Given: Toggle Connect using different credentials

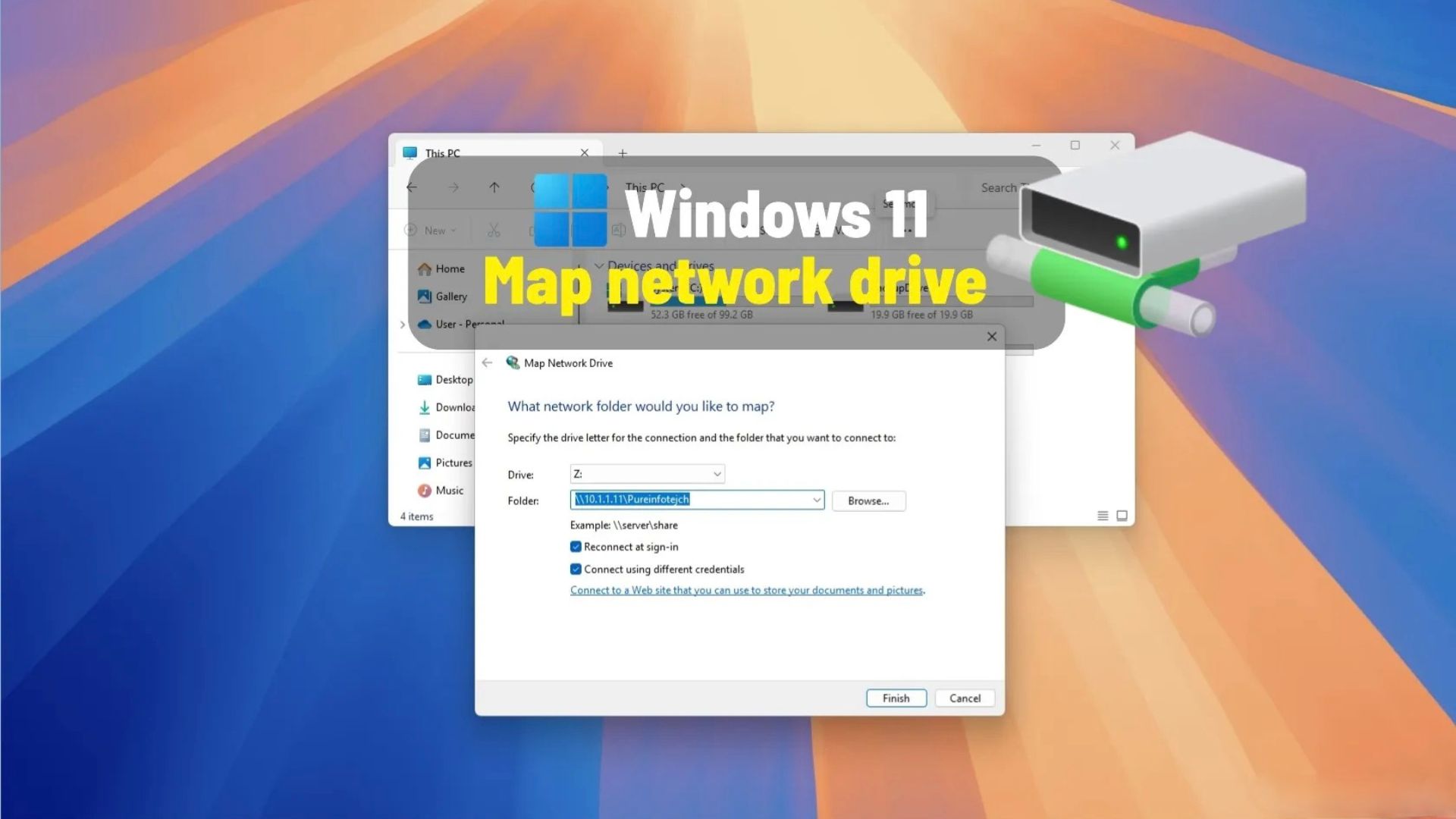Looking at the screenshot, I should click(576, 569).
